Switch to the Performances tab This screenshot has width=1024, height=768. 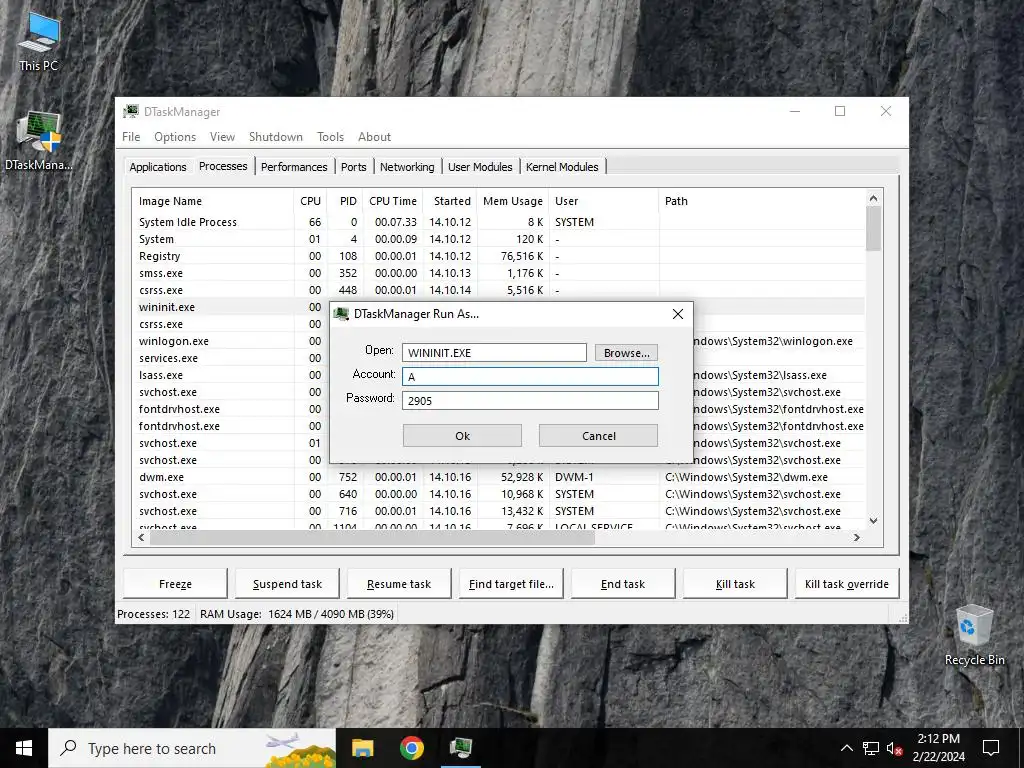(294, 167)
